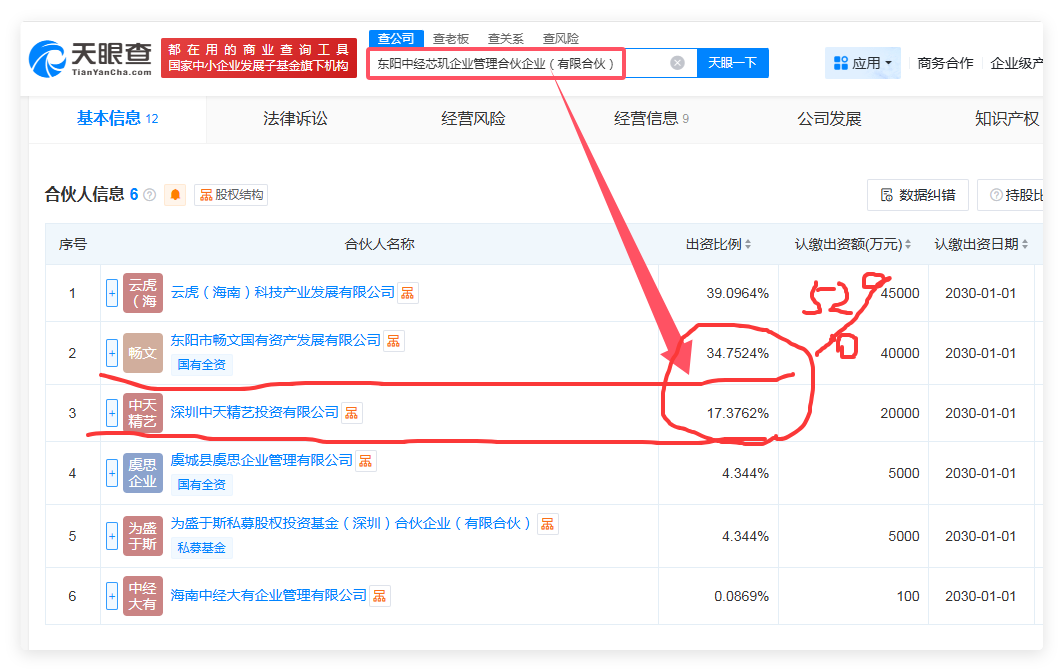Click the red promotional banner 都在用的商业查询工具

(259, 58)
